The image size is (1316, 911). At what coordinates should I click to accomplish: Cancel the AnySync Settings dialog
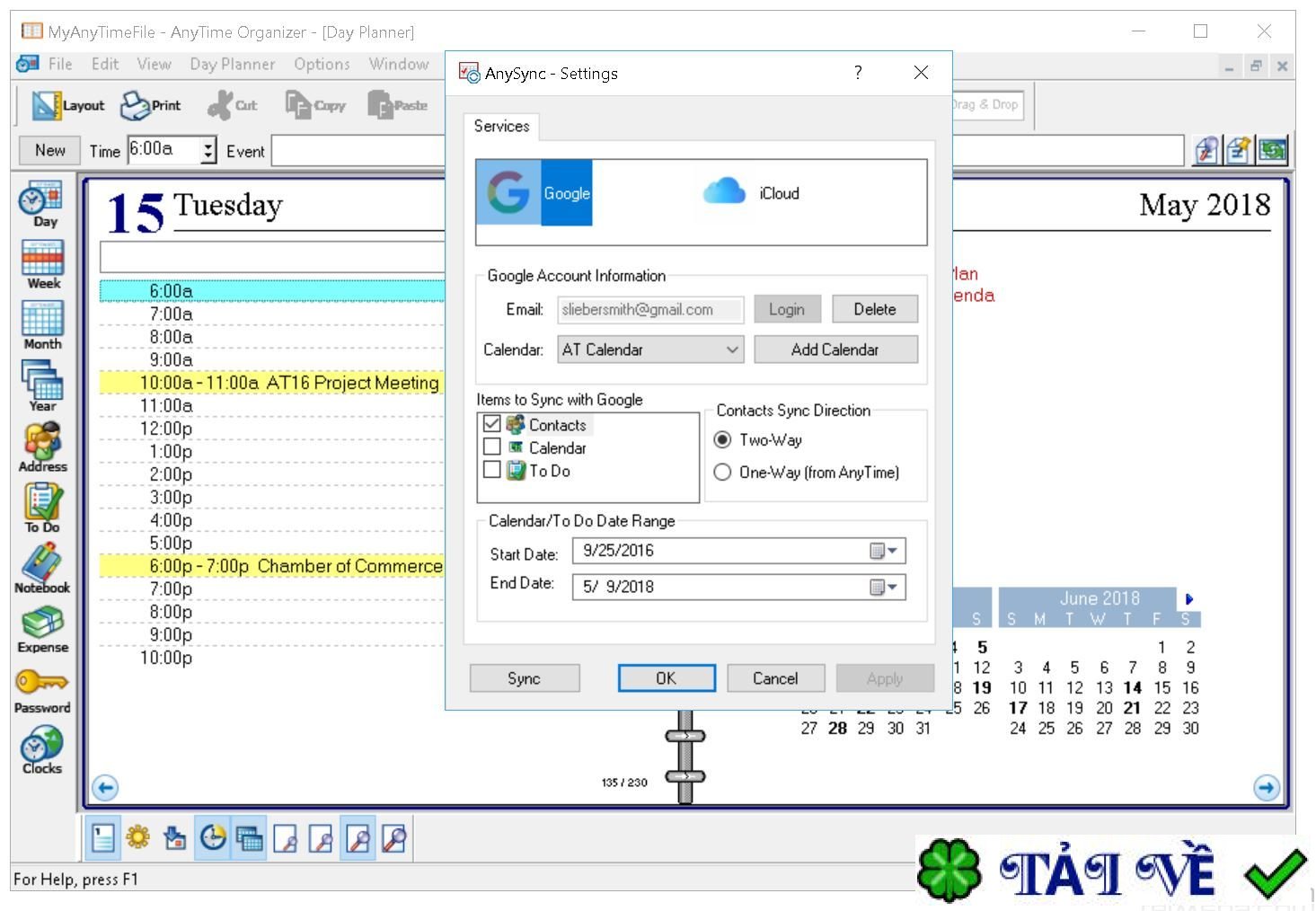tap(775, 678)
